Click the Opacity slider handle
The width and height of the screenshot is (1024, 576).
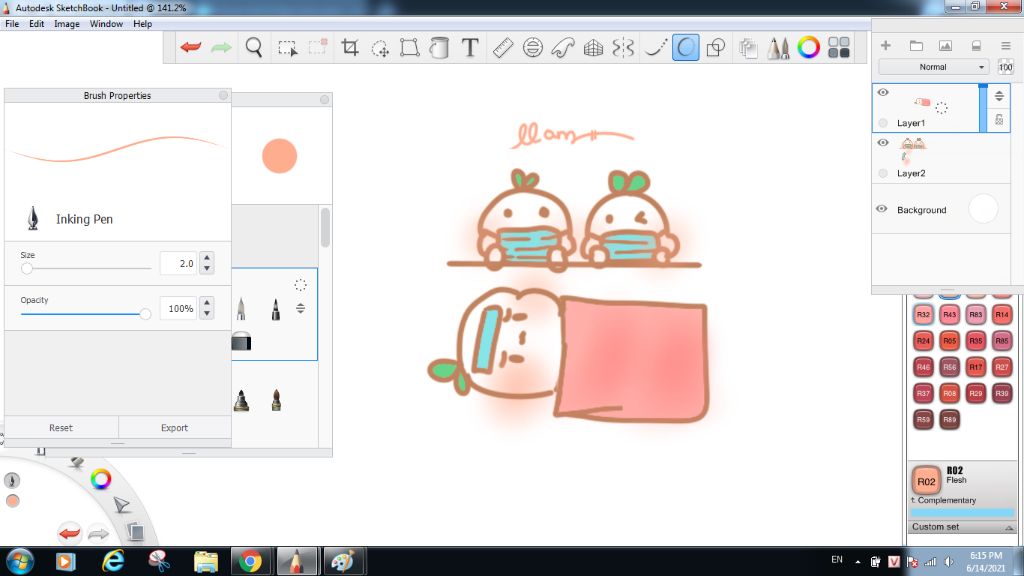click(145, 314)
